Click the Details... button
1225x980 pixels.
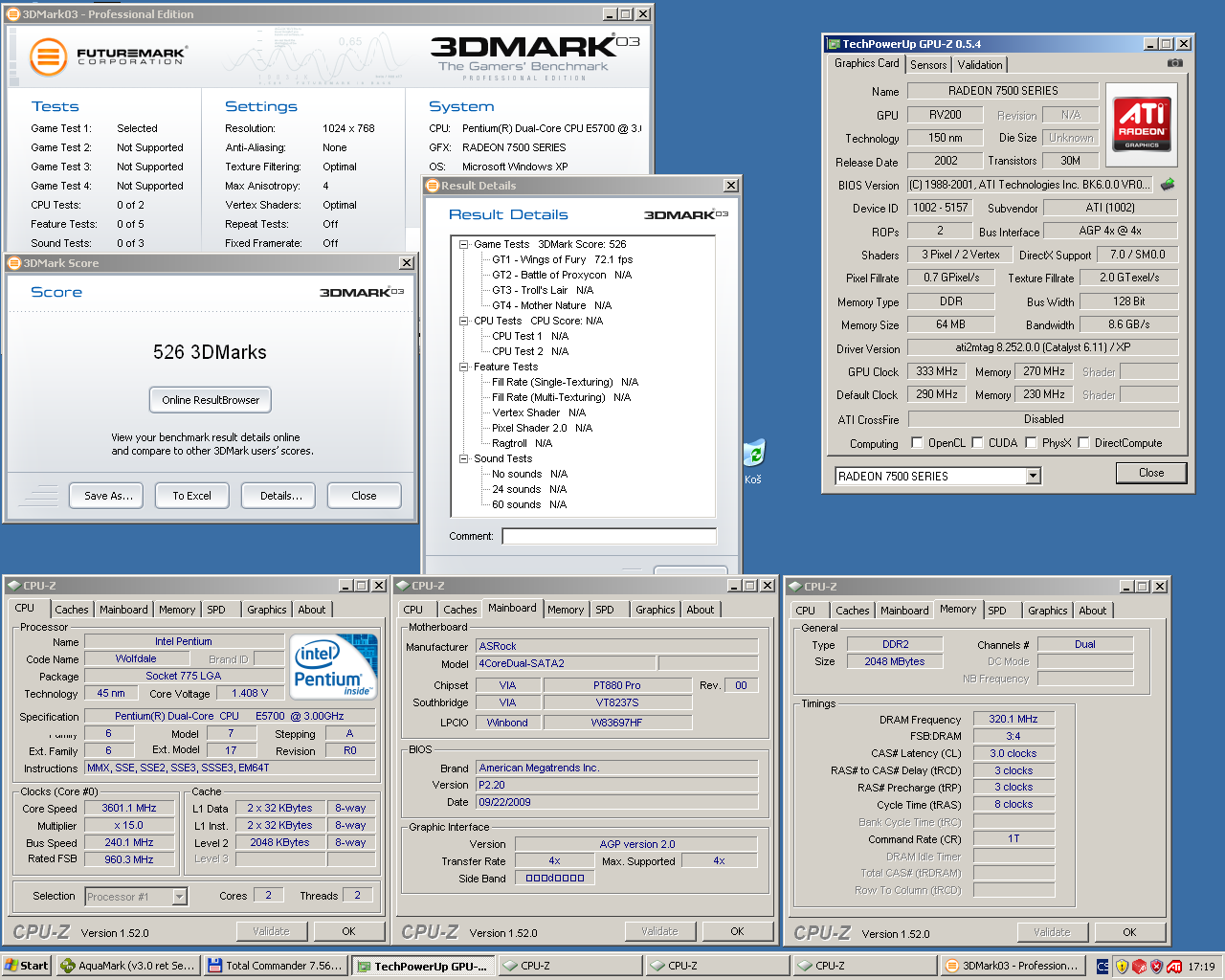[x=280, y=496]
